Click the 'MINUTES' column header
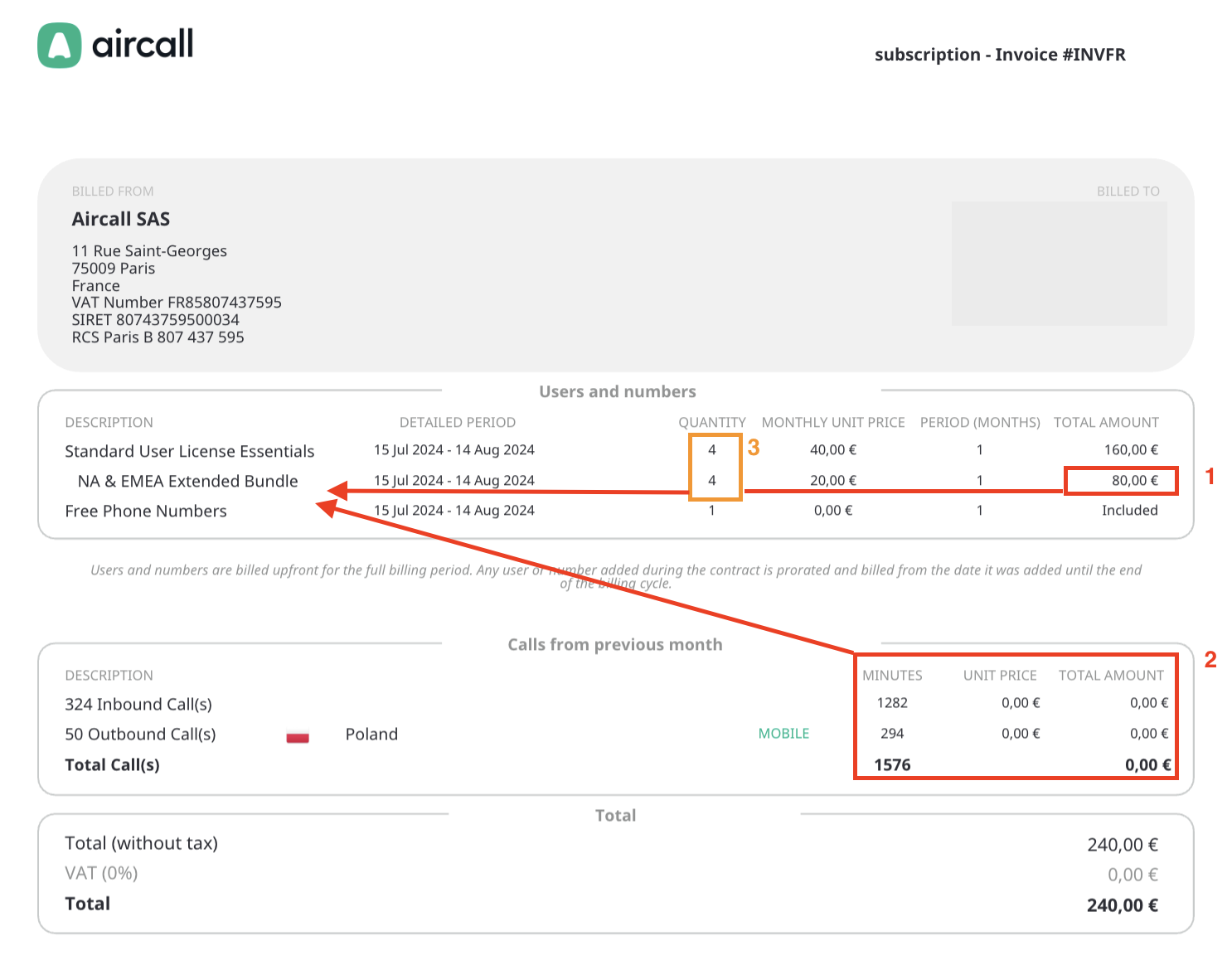The image size is (1232, 965). [x=892, y=675]
